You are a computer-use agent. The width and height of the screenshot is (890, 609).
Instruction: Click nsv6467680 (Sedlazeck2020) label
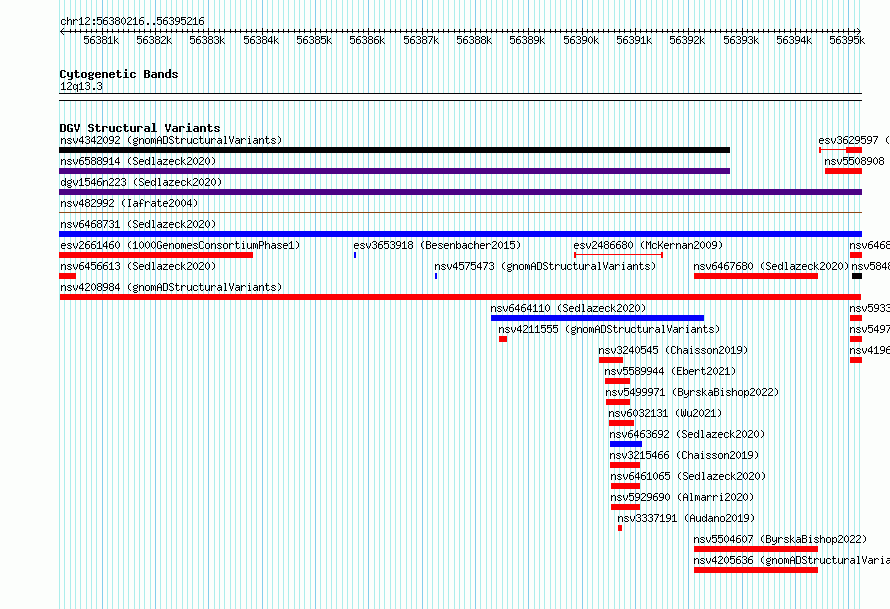click(771, 266)
